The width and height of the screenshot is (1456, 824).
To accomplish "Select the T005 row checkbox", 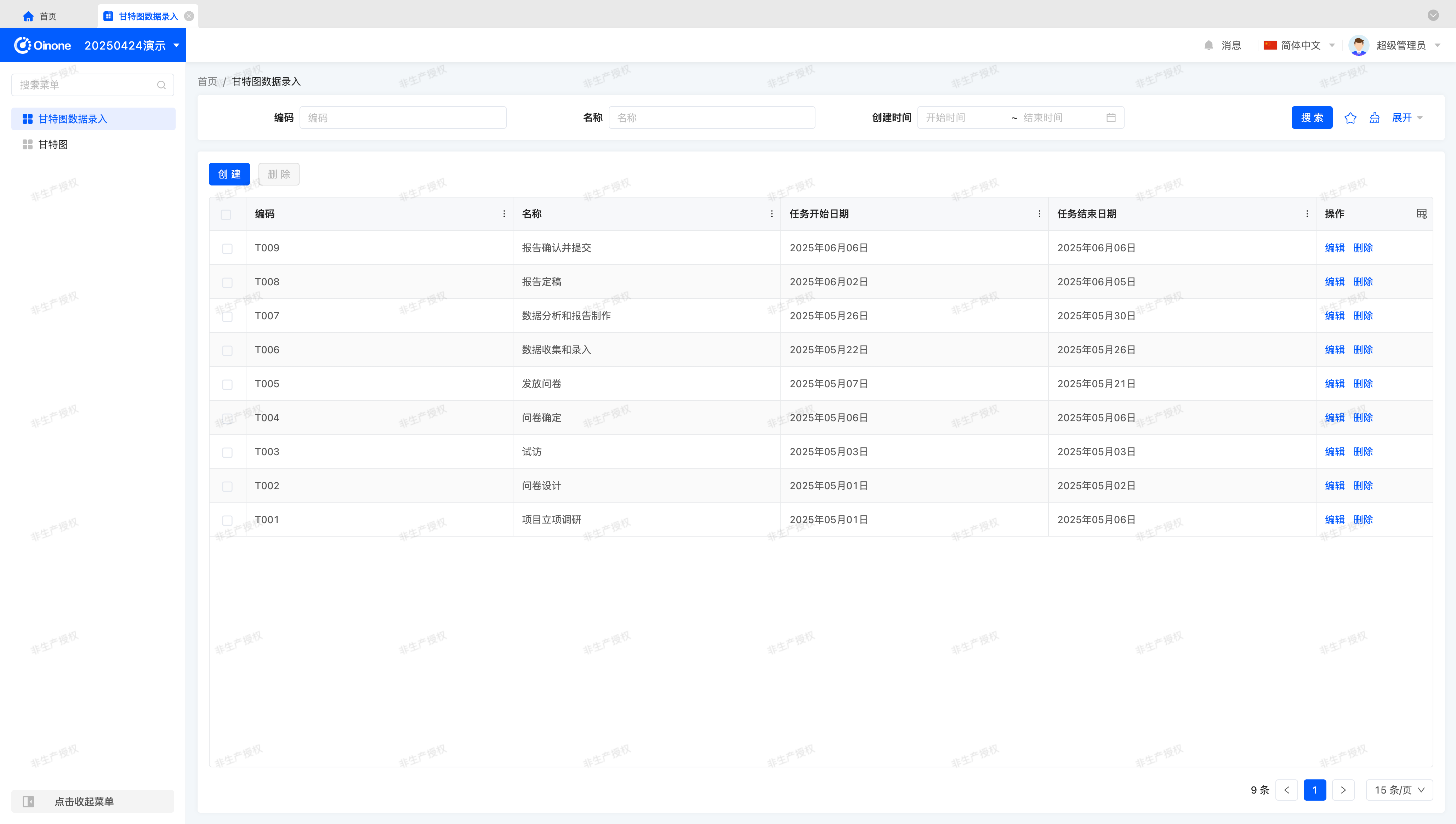I will 227,384.
